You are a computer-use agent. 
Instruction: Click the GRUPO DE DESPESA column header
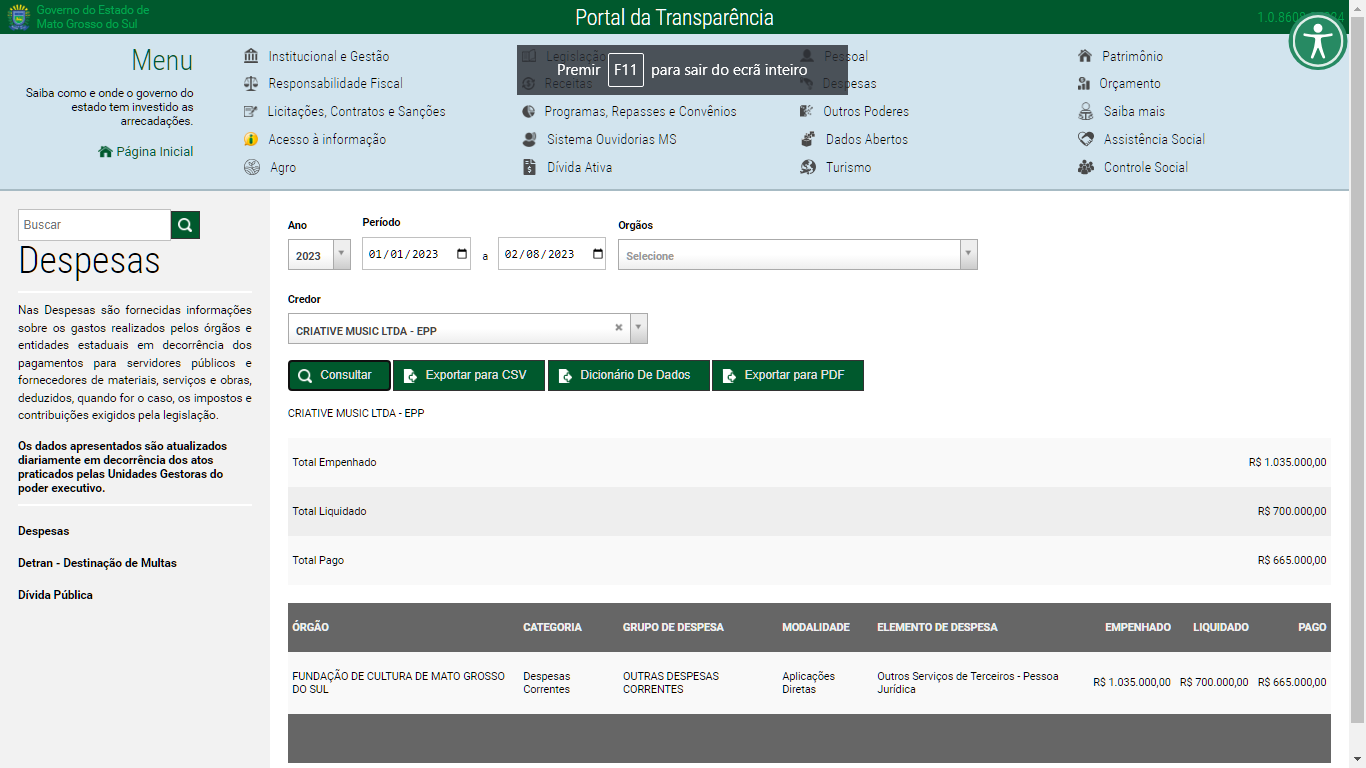[x=673, y=627]
